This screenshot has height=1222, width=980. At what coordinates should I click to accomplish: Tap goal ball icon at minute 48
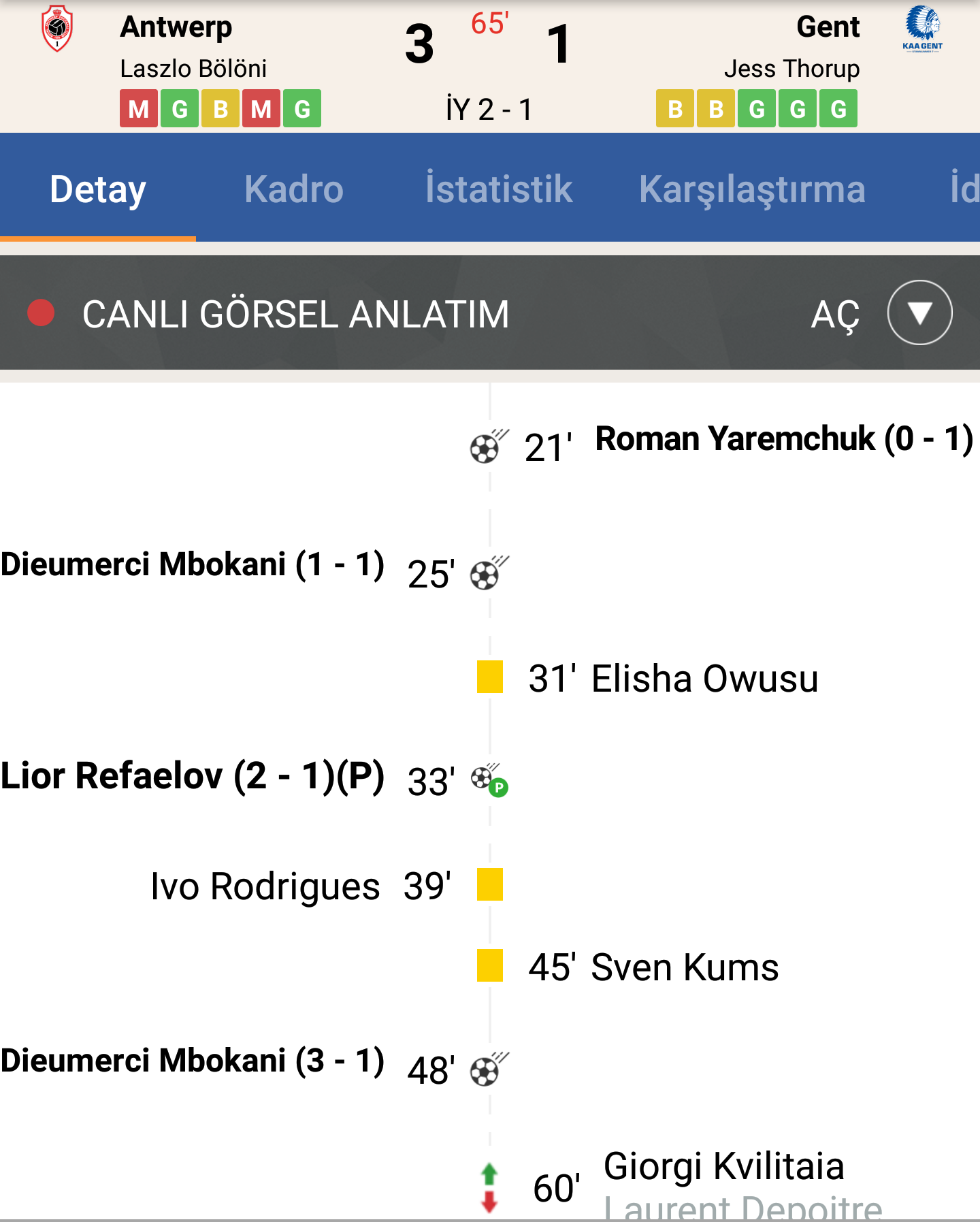(489, 1070)
